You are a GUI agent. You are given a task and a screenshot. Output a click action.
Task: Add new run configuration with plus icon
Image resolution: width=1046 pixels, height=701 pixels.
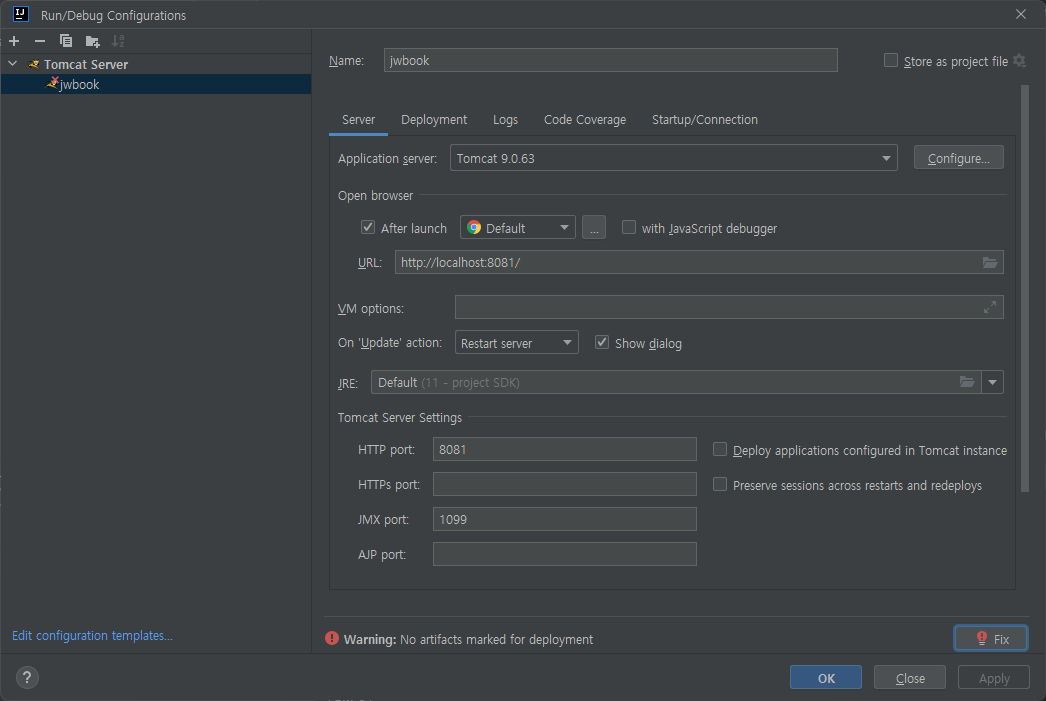point(14,41)
